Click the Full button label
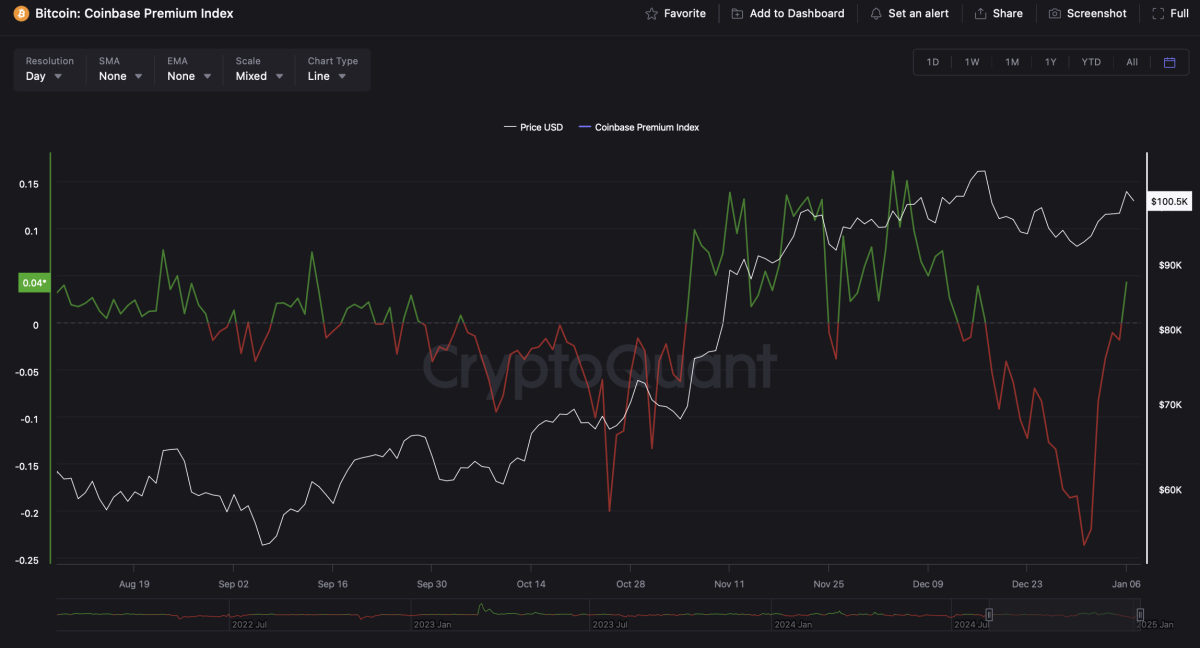Viewport: 1200px width, 648px height. point(1179,14)
